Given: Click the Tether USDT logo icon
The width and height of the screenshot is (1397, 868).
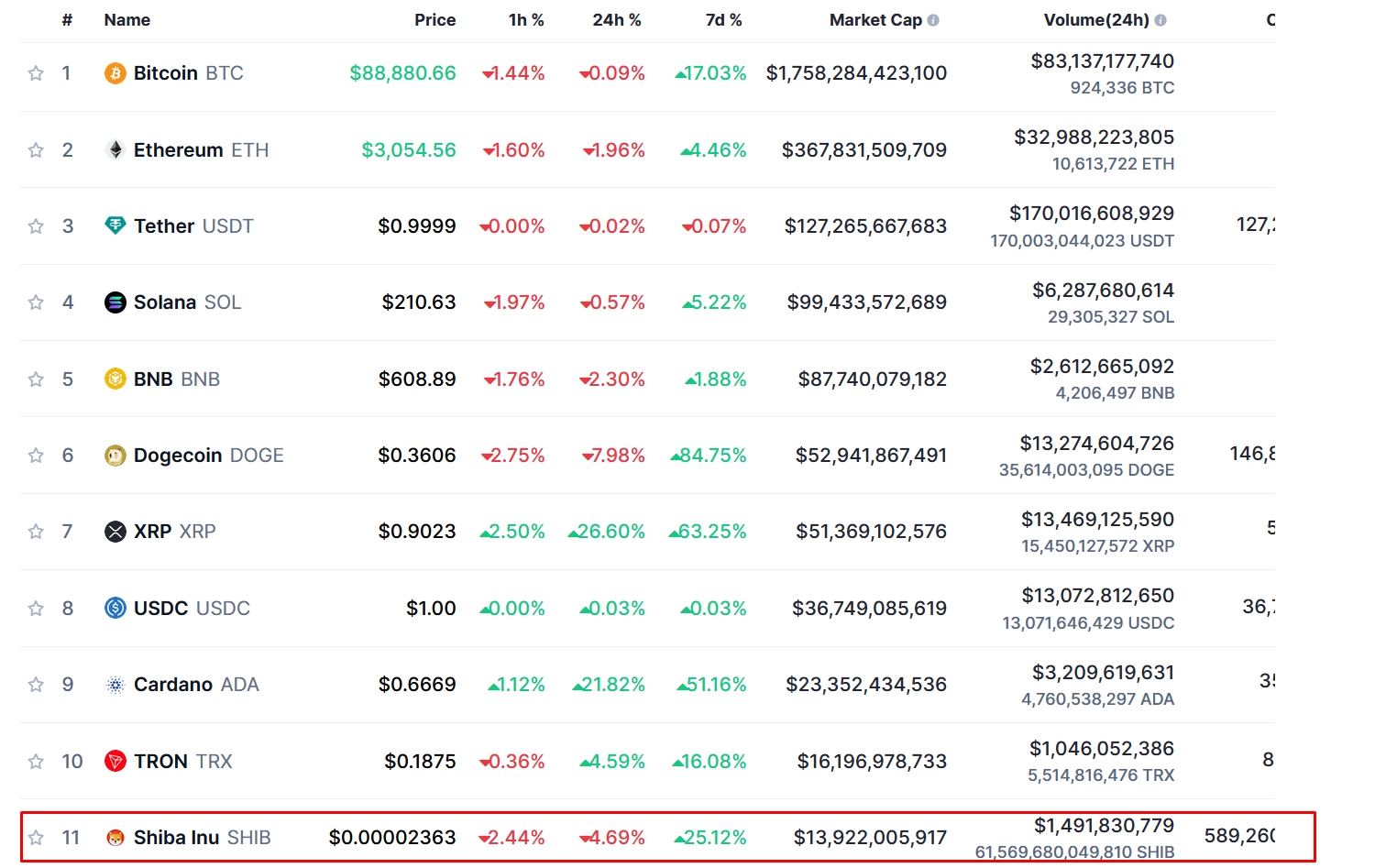Looking at the screenshot, I should [x=115, y=225].
